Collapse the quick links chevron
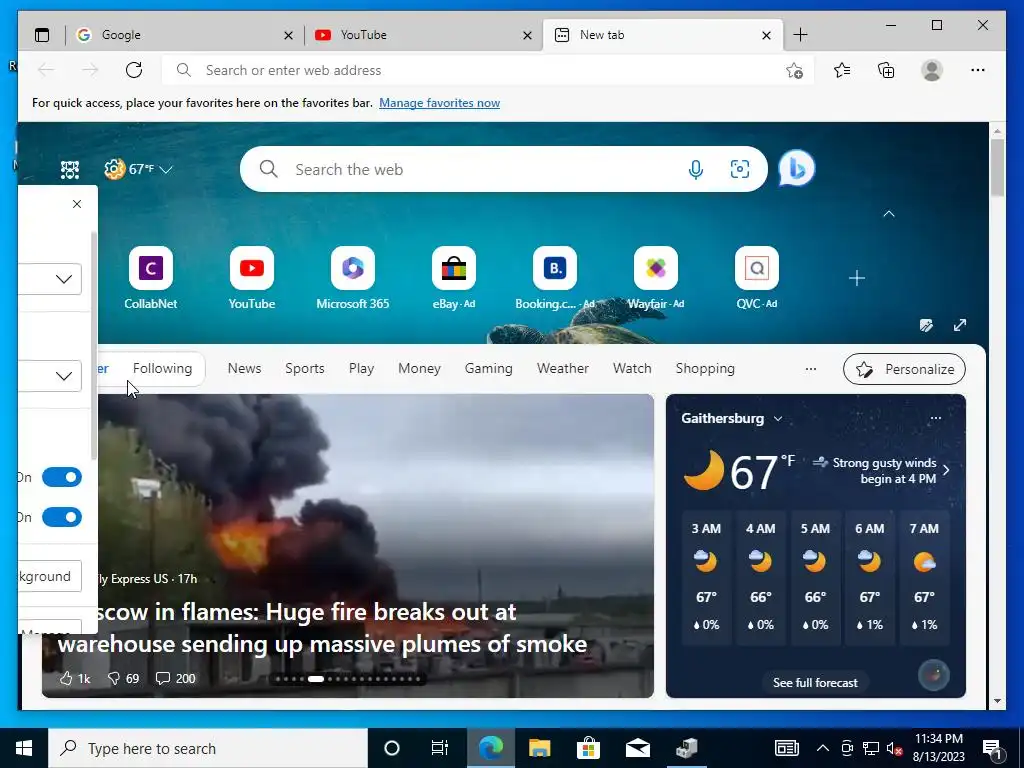The image size is (1024, 768). click(x=889, y=214)
